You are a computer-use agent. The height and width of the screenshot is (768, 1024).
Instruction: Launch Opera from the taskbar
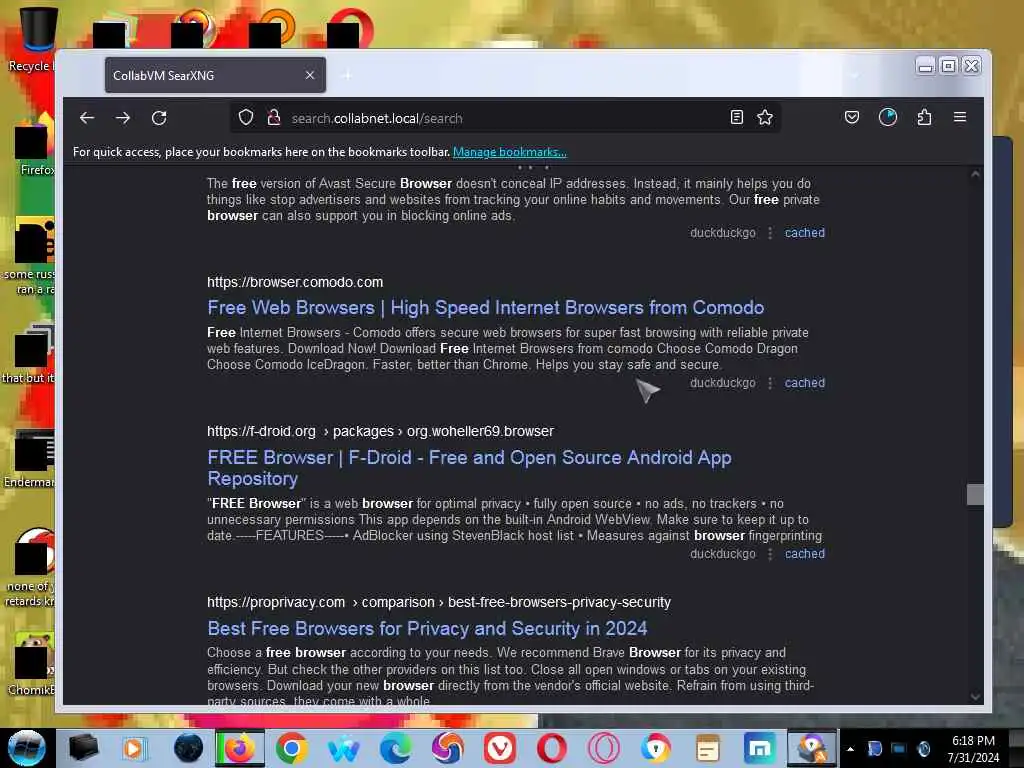552,748
